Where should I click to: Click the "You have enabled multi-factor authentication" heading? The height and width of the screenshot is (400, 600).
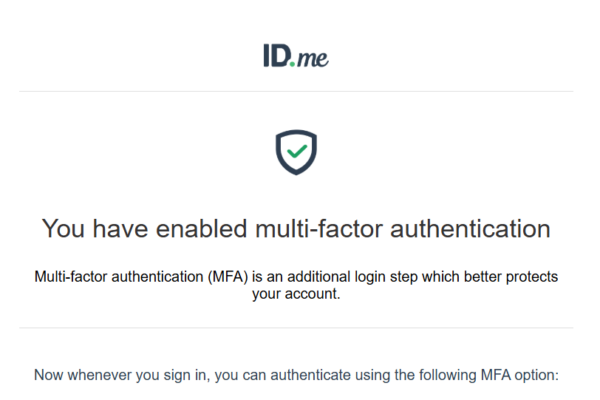tap(296, 229)
